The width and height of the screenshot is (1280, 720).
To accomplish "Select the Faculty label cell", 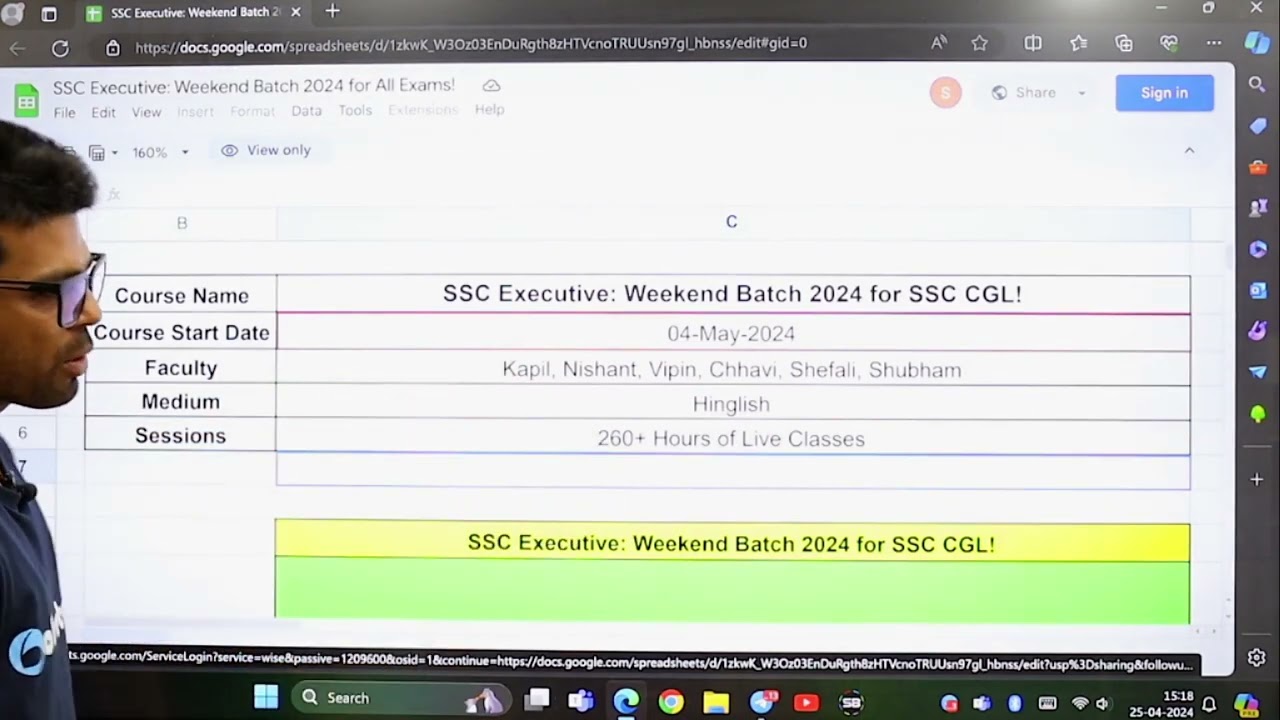I will [181, 368].
